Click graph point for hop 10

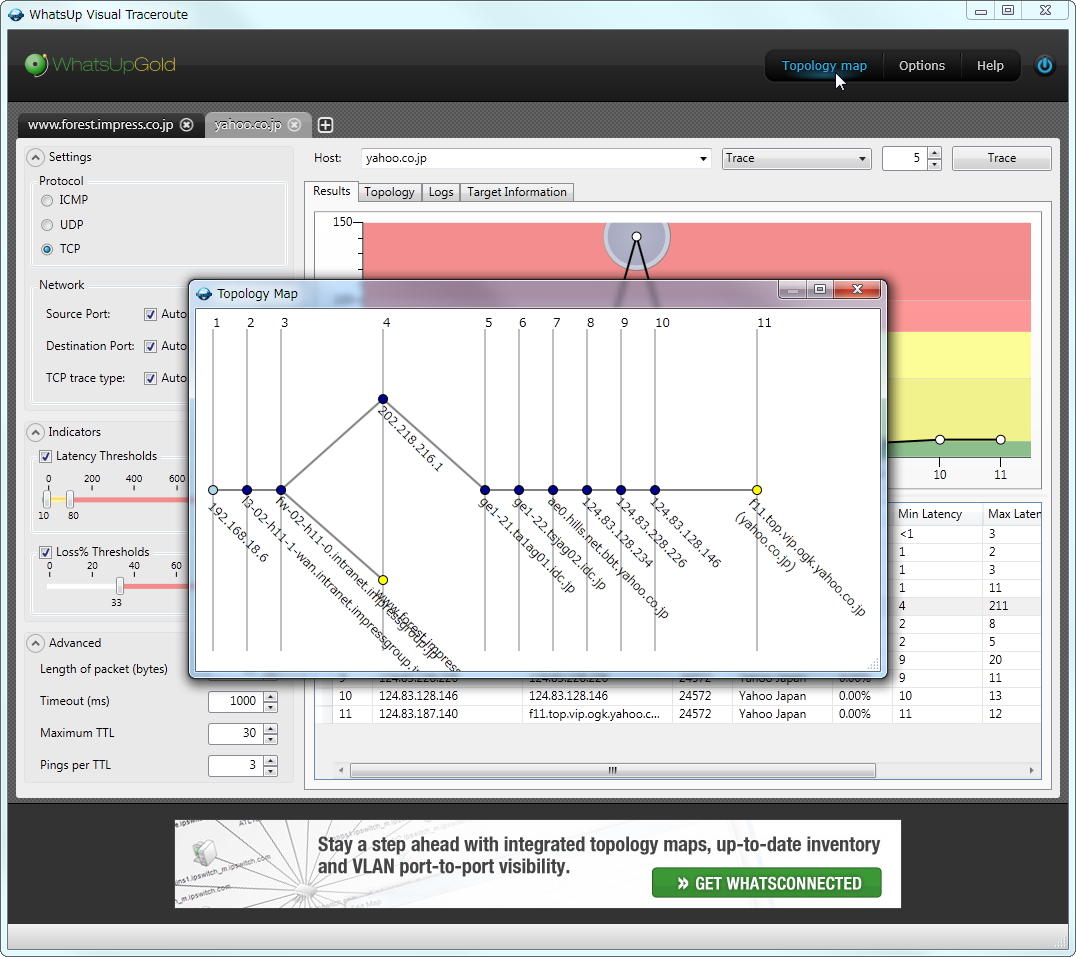tap(939, 439)
